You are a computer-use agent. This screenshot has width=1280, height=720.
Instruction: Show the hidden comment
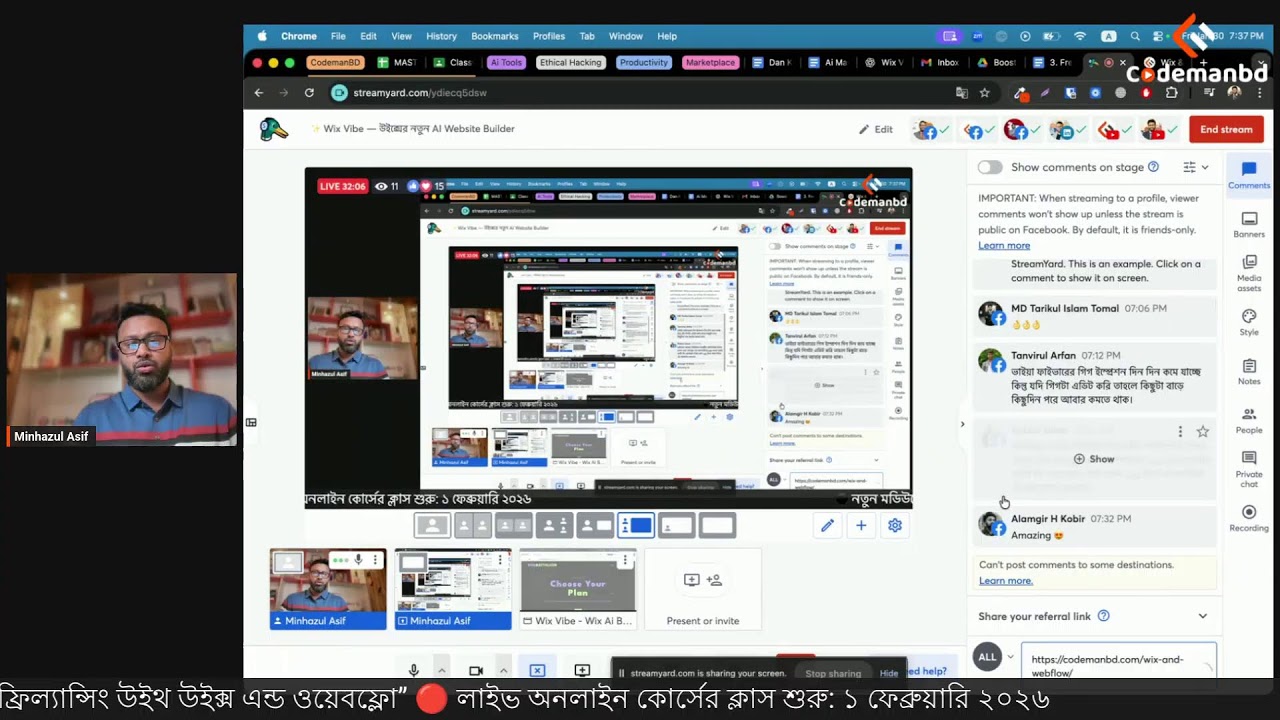(x=1094, y=459)
